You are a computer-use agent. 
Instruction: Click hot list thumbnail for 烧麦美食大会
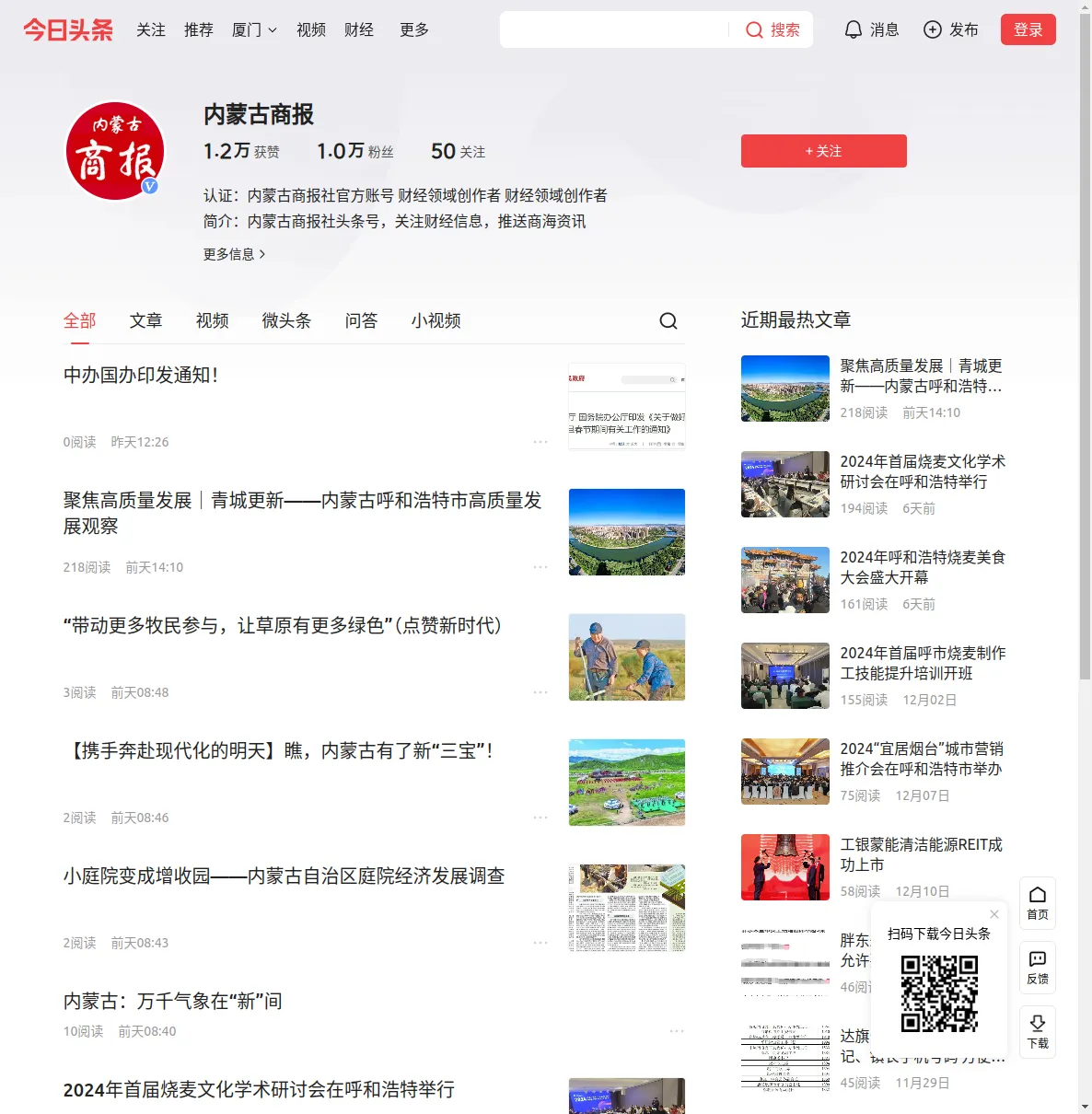coord(785,580)
